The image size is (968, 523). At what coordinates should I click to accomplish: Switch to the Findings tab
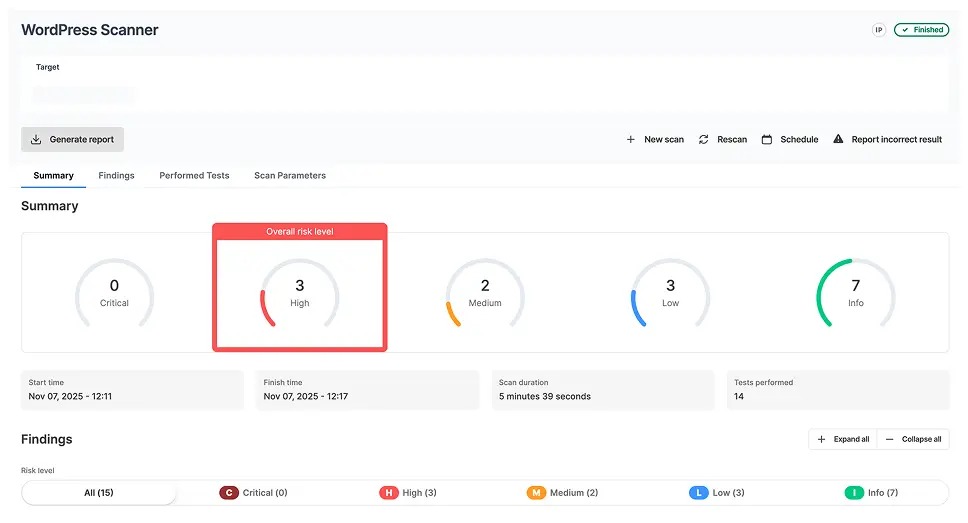[x=116, y=175]
